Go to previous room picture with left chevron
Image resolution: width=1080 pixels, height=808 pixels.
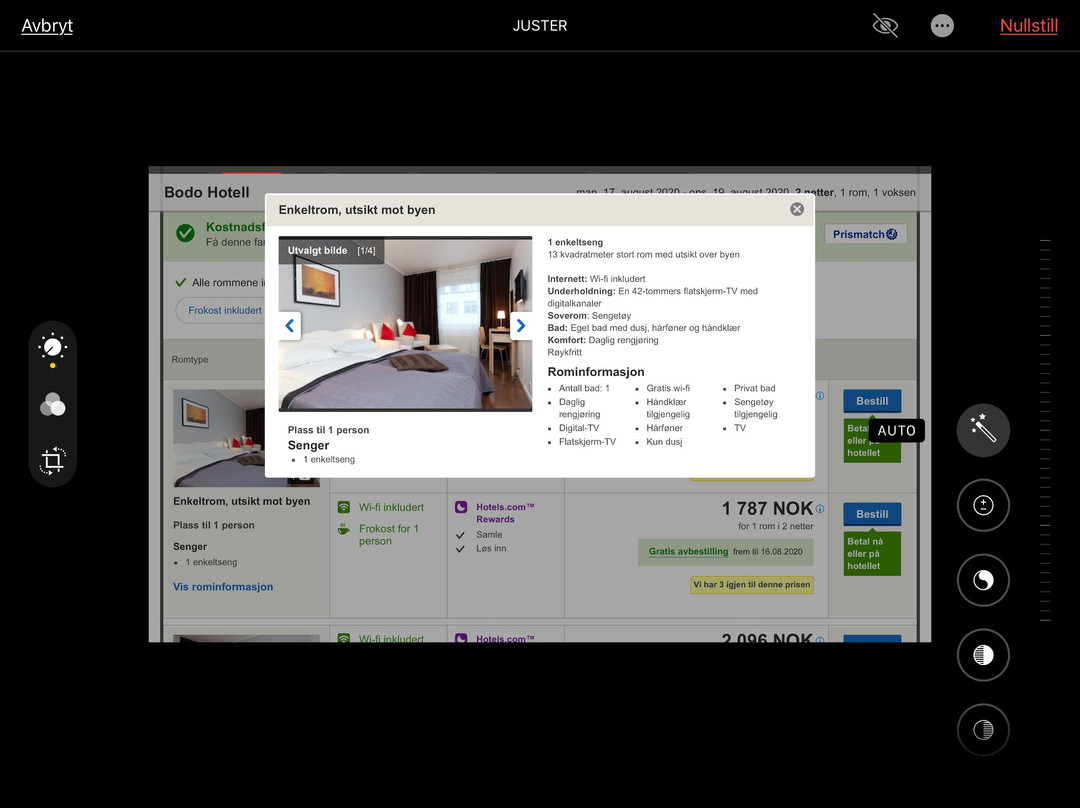tap(290, 326)
